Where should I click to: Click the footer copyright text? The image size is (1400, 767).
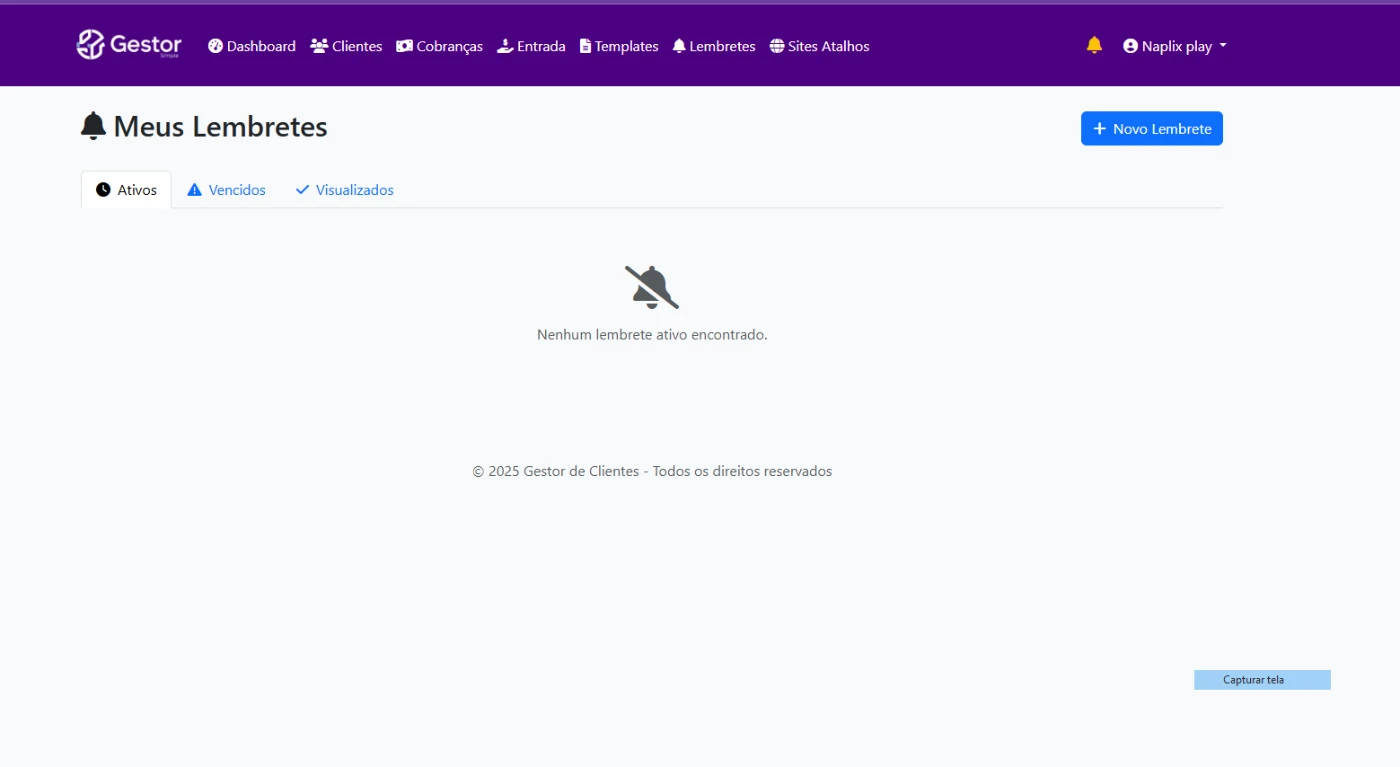click(652, 471)
